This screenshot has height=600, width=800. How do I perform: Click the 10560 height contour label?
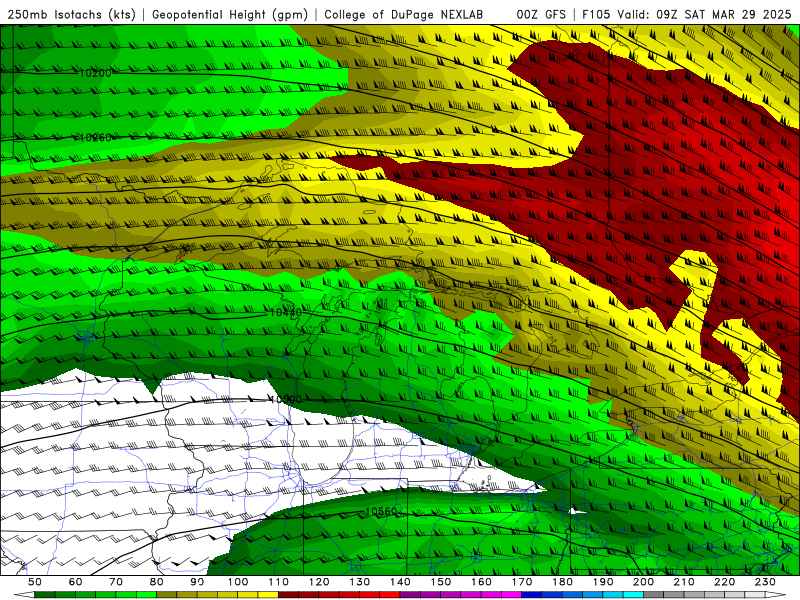(381, 511)
